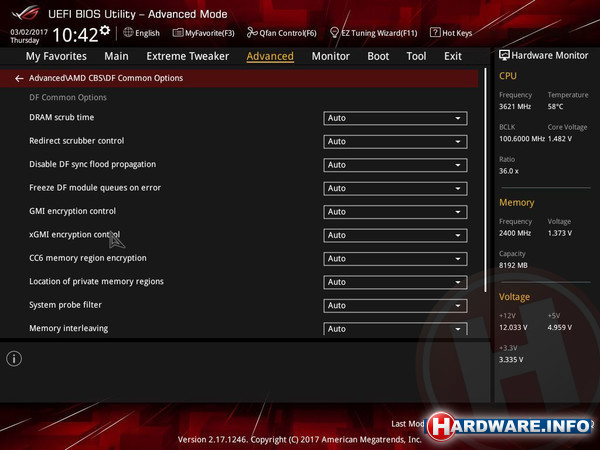Click the ROG logo icon
This screenshot has height=450, width=600.
[25, 14]
